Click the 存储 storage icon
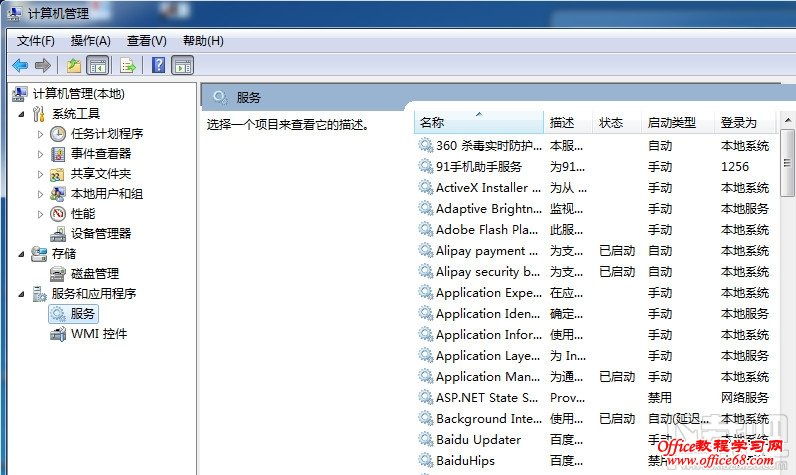Viewport: 796px width, 475px height. click(39, 254)
